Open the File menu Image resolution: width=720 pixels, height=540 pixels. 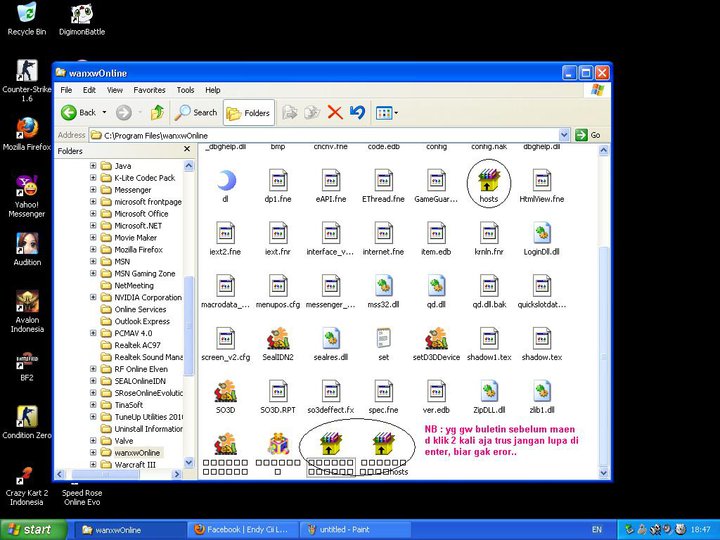(66, 90)
